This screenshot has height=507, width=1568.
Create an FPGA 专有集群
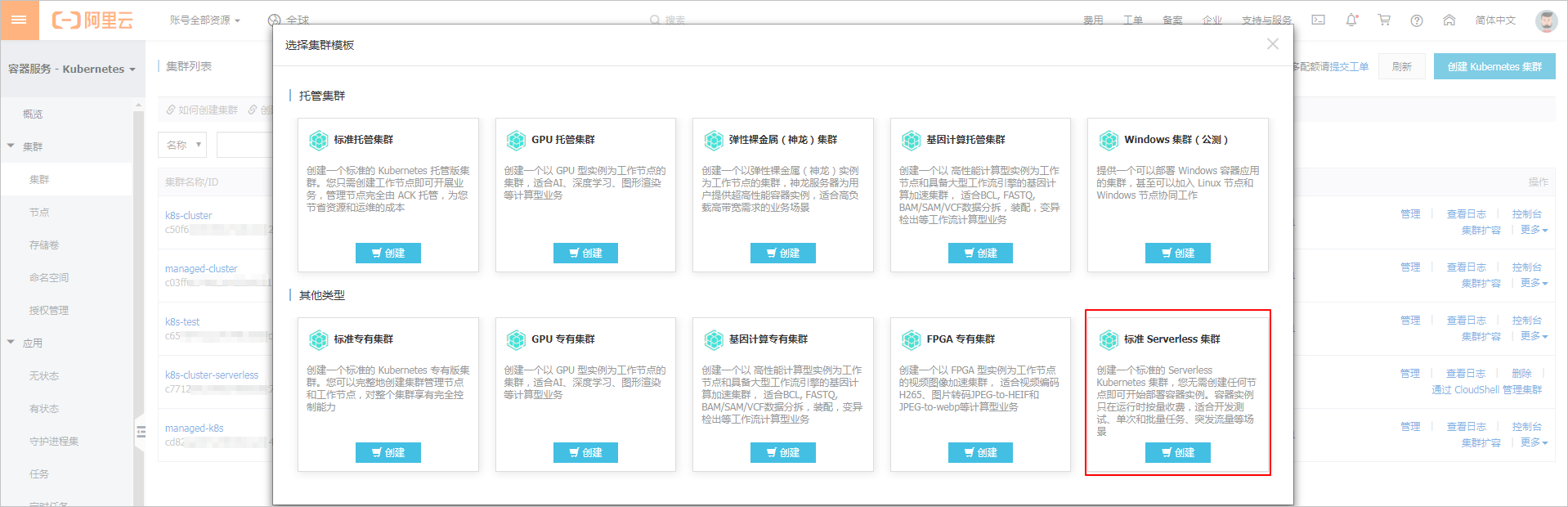click(980, 453)
